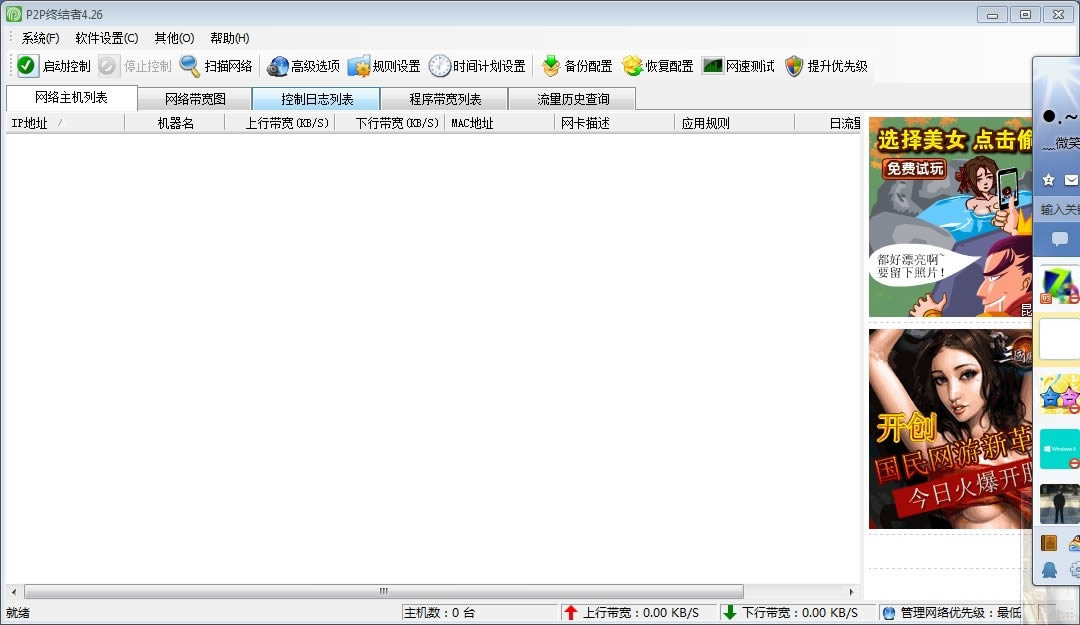Switch to 流量历史查询 tab
The height and width of the screenshot is (625, 1080).
tap(573, 99)
